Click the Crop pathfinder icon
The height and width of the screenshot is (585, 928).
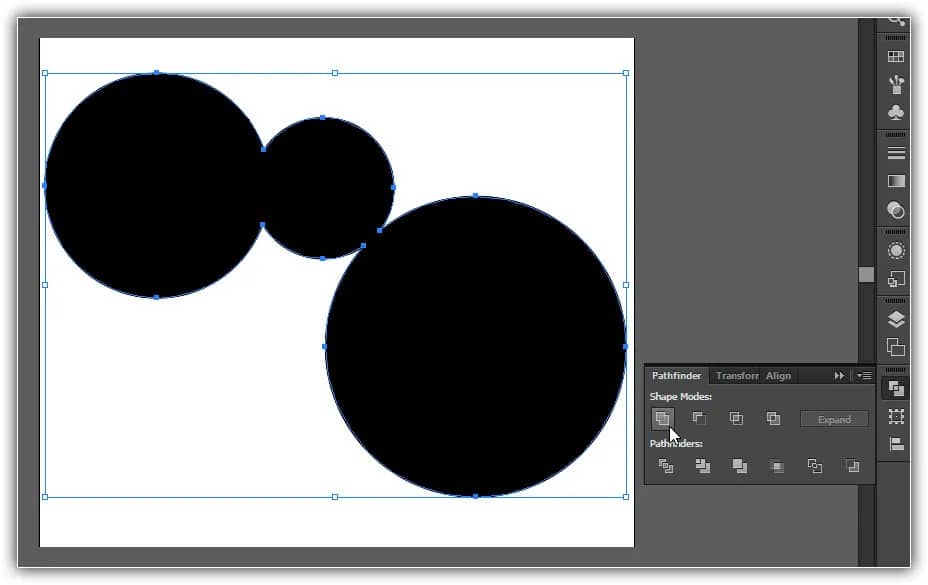coord(777,467)
